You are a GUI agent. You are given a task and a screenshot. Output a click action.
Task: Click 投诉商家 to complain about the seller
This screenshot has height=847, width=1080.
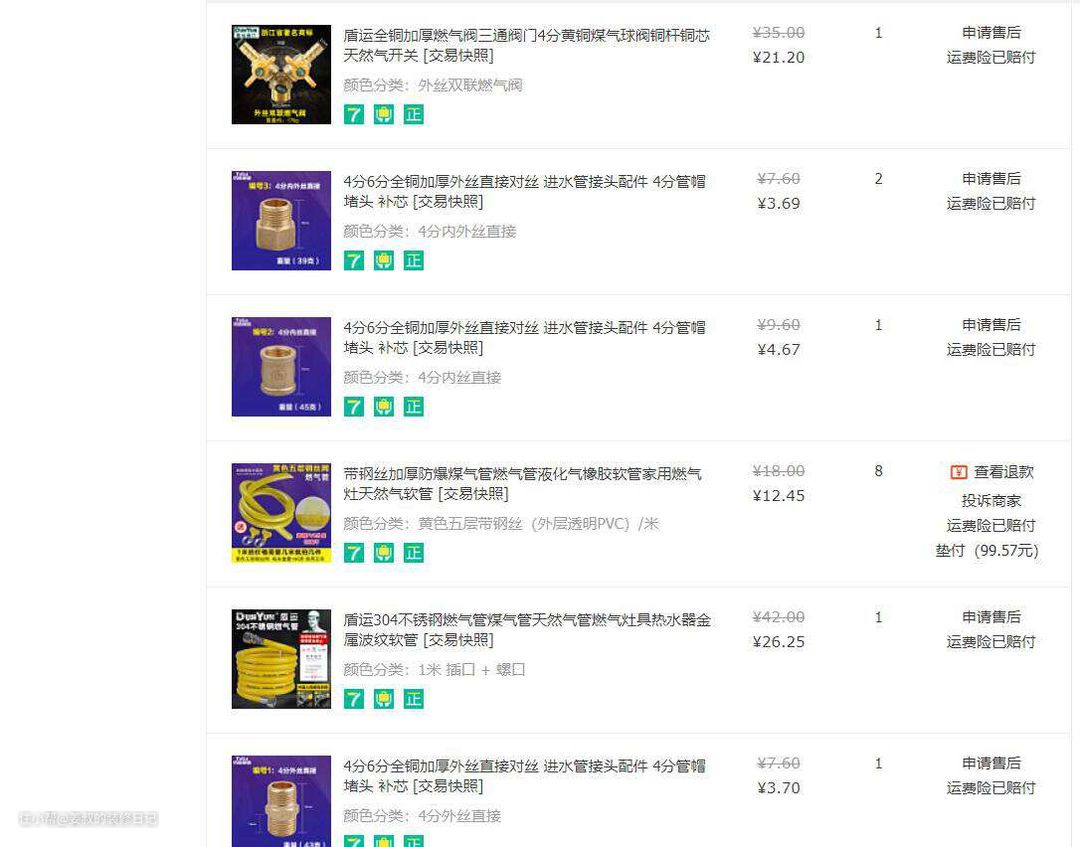click(x=991, y=501)
